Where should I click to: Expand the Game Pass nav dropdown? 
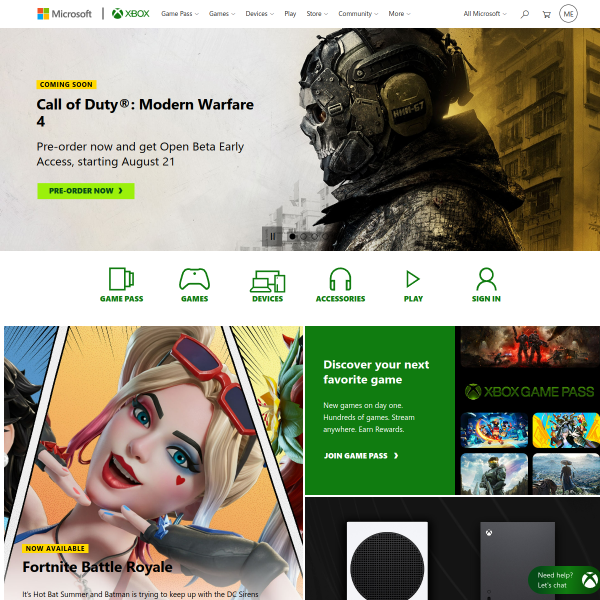coord(180,14)
